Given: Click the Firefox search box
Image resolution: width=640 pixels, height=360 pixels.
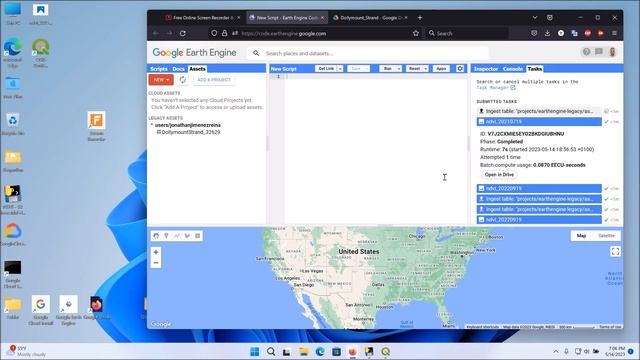Looking at the screenshot, I should click(467, 33).
